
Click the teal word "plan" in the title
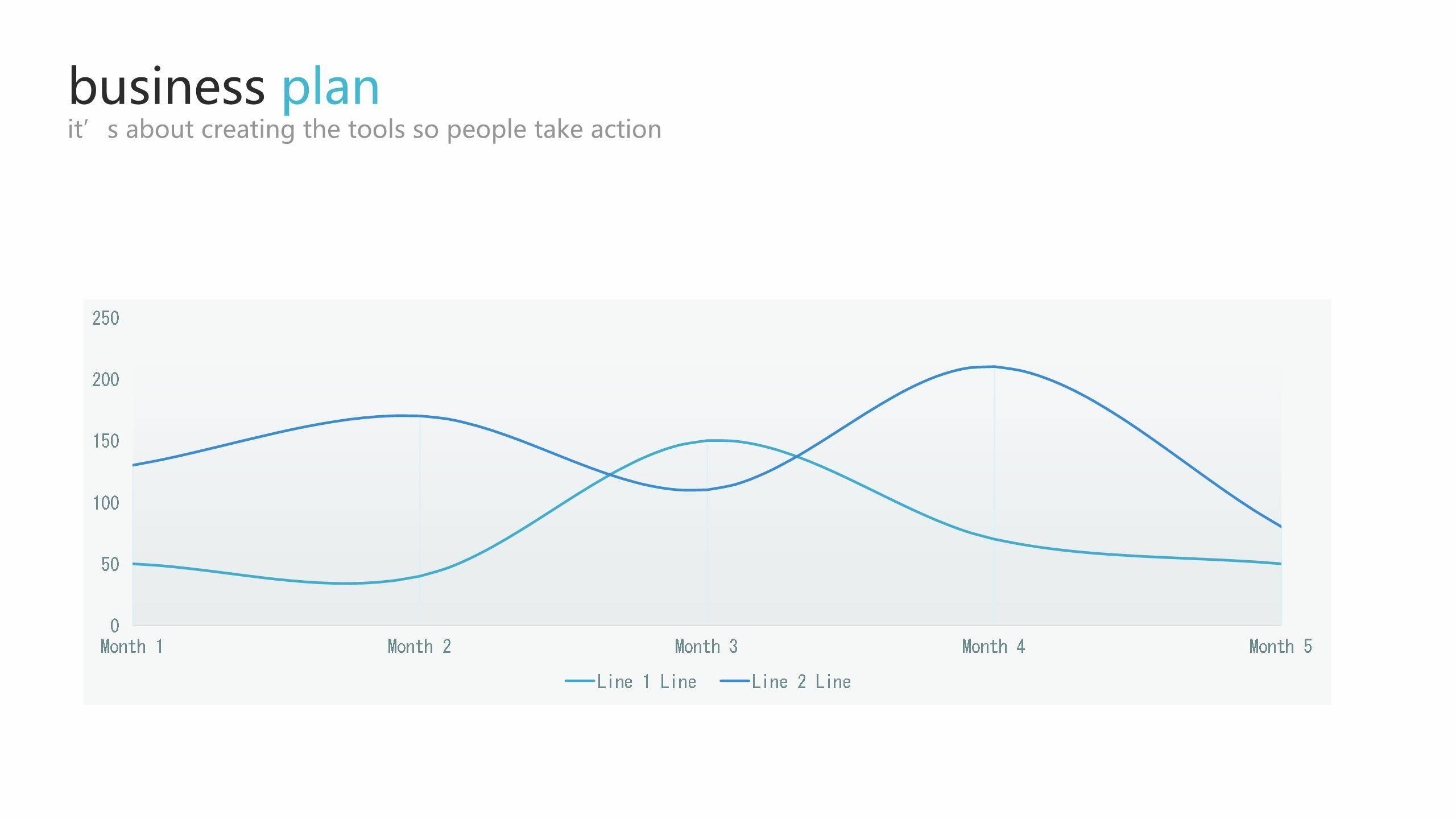[330, 88]
